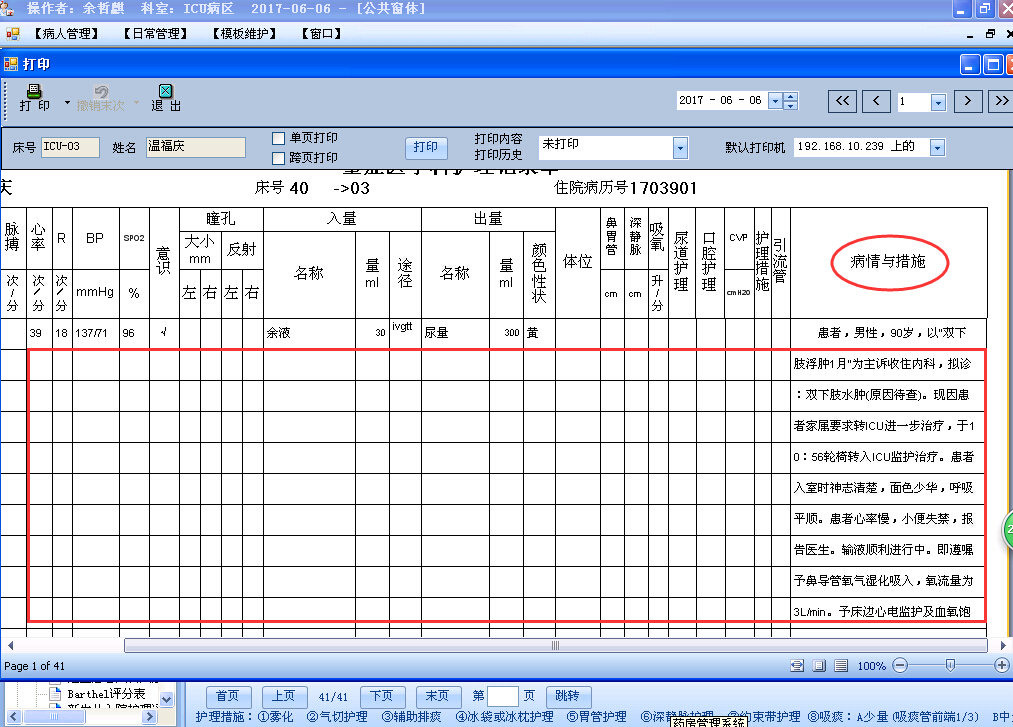
Task: Click the tree panel scroll-right arrow
Action: click(150, 716)
